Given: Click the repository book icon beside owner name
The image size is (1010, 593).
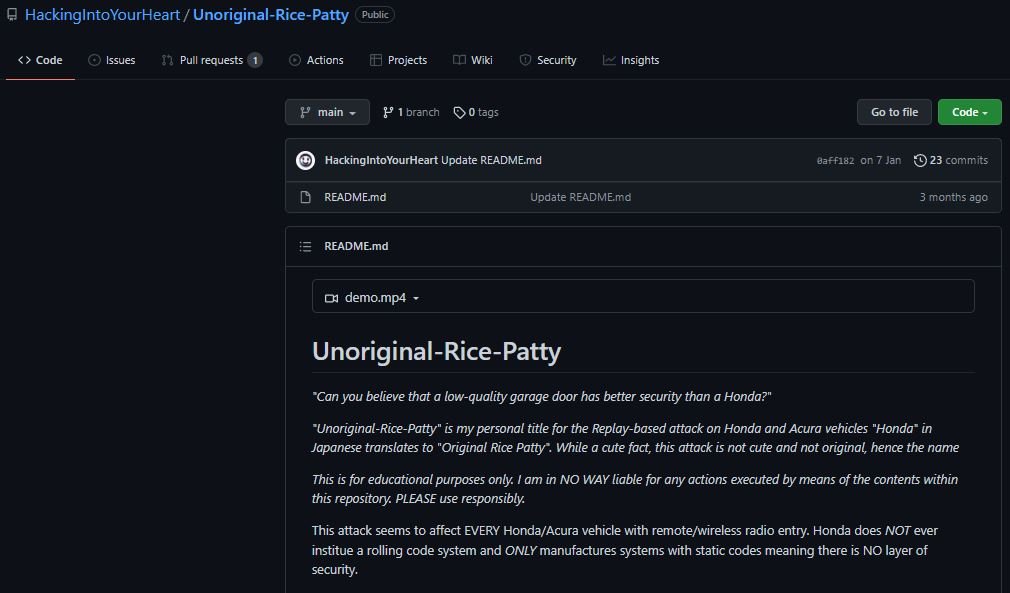Looking at the screenshot, I should (12, 14).
